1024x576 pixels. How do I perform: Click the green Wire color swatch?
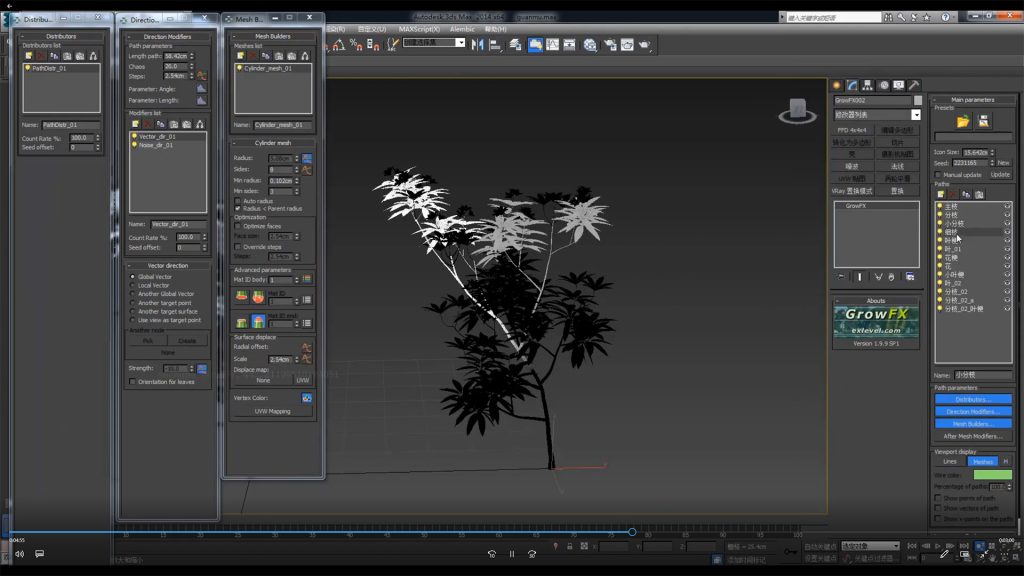click(992, 474)
